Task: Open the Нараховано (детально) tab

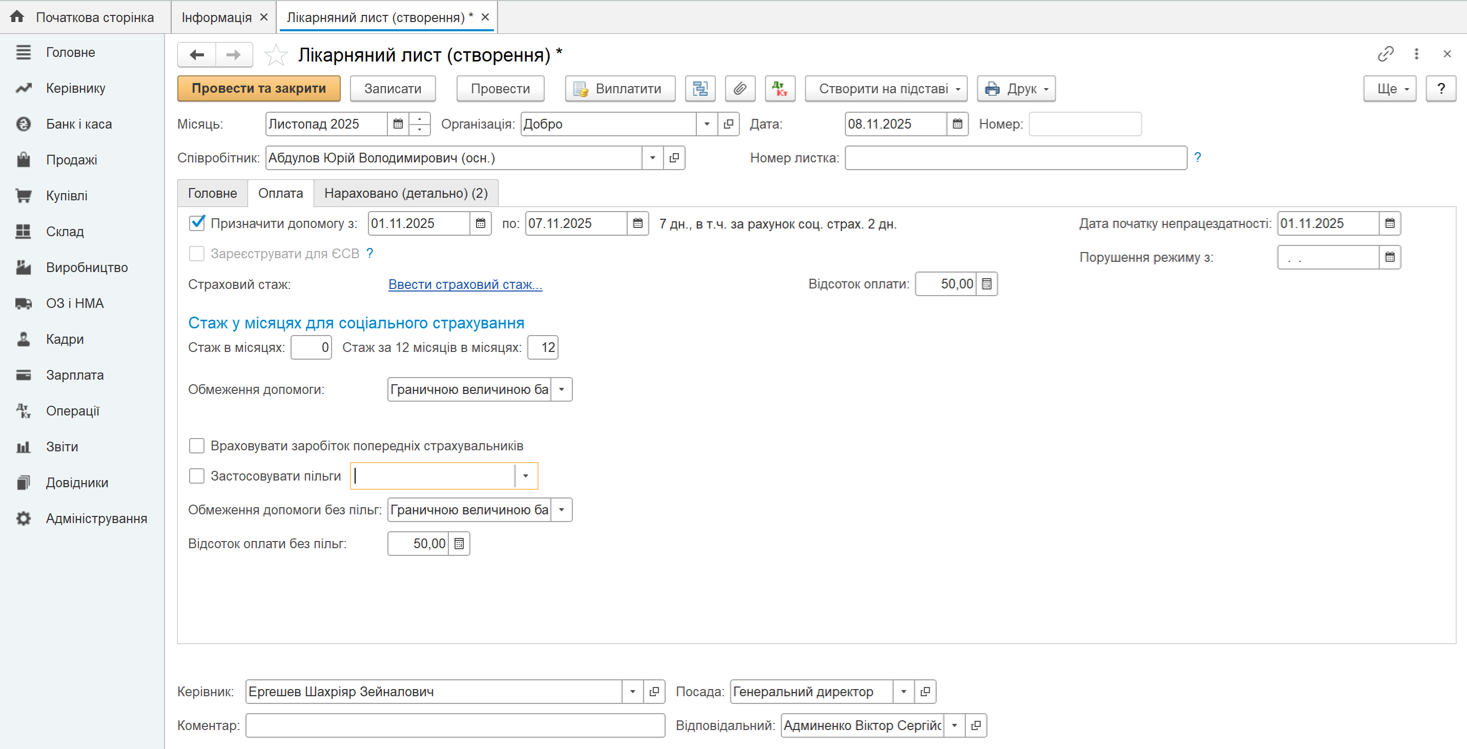Action: coord(406,193)
